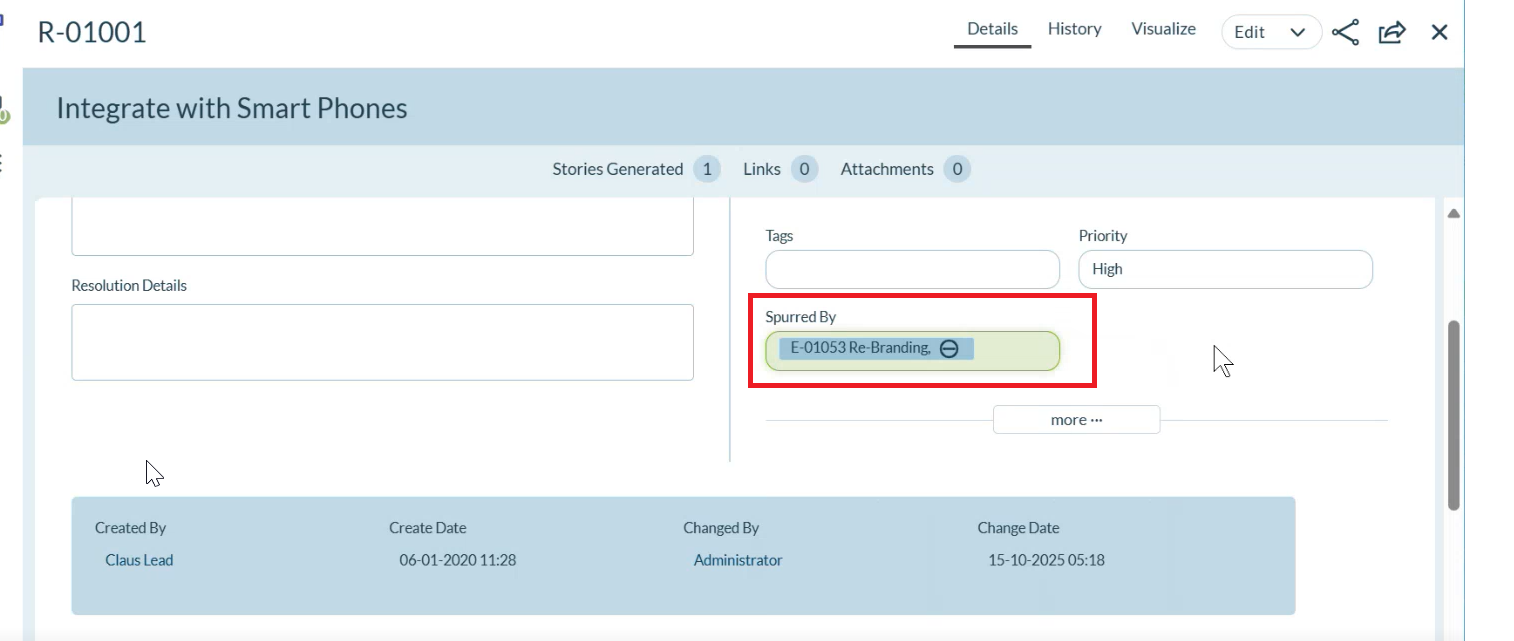
Task: Open the Claus Lead user link
Action: [x=139, y=560]
